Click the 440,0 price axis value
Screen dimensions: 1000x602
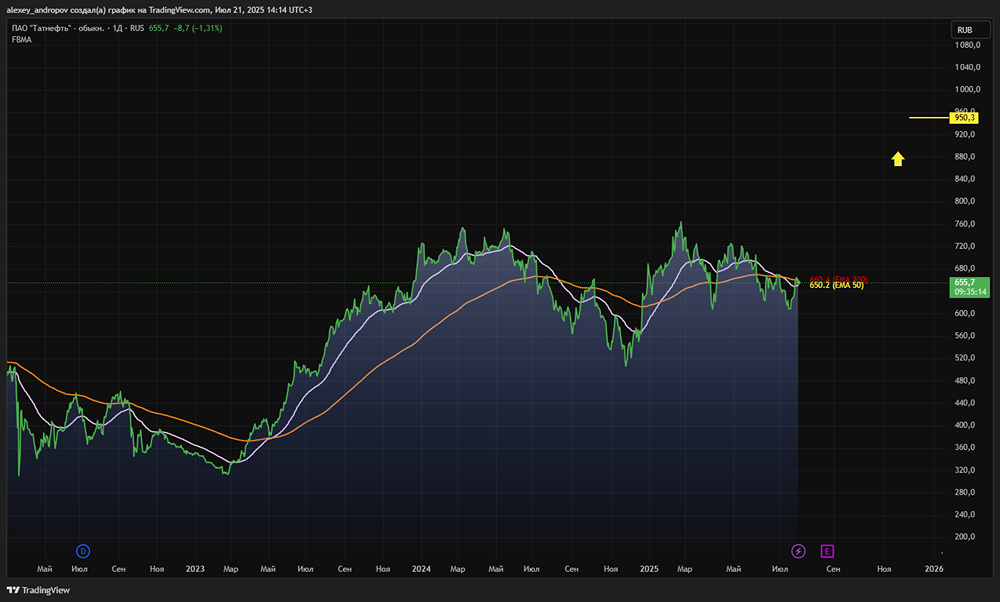[965, 402]
